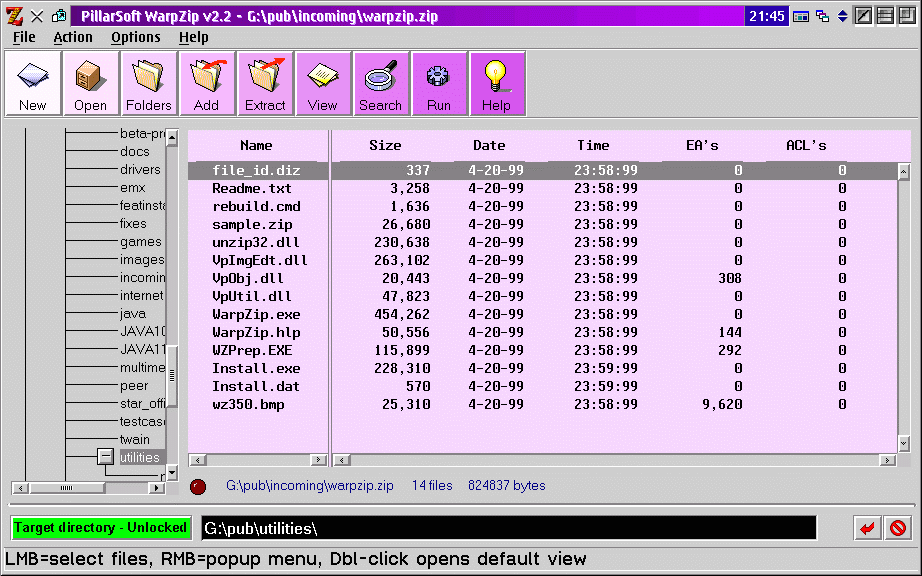Click the blue up-down arrows title icon
Screen dimensions: 922x576
(x=843, y=16)
